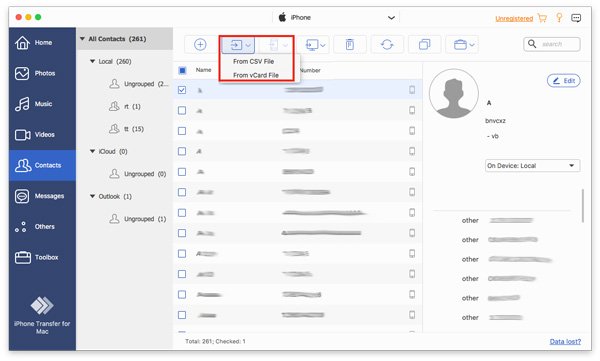Viewport: 600px width, 361px height.
Task: Open Messages in the sidebar
Action: [42, 196]
